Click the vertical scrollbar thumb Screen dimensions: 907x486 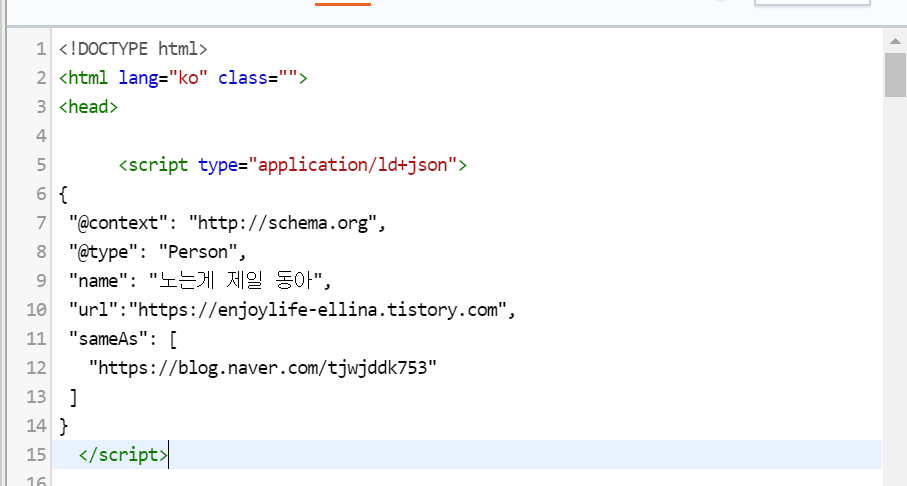(895, 75)
